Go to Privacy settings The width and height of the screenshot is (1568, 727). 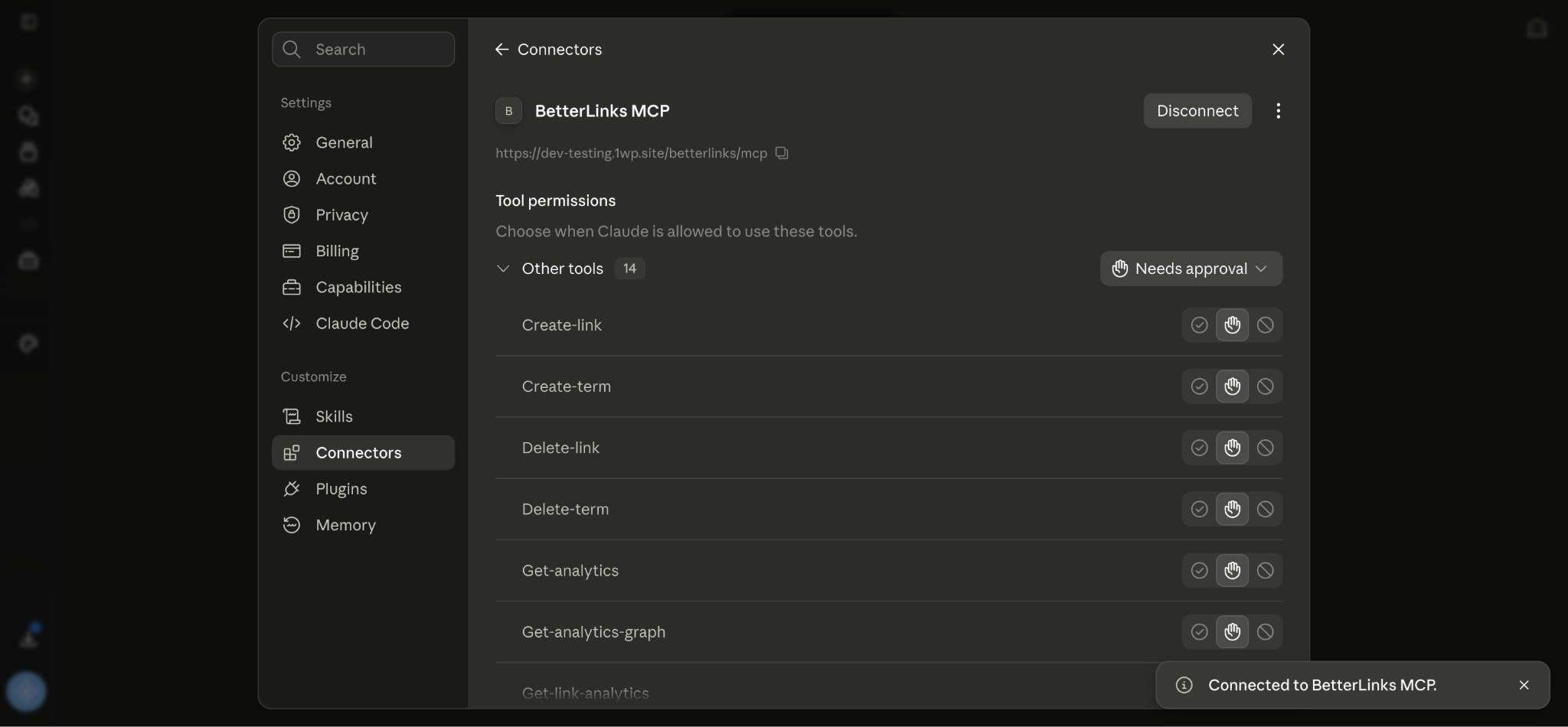pos(363,215)
